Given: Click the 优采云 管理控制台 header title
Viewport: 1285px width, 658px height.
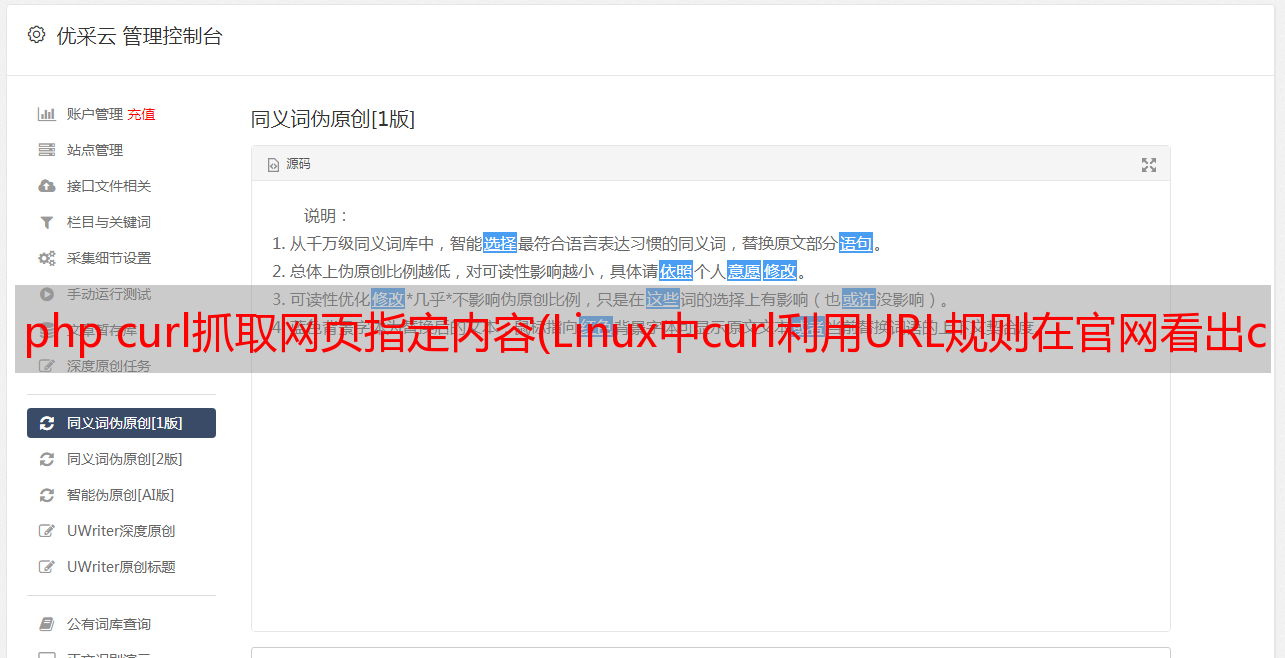Looking at the screenshot, I should point(139,36).
